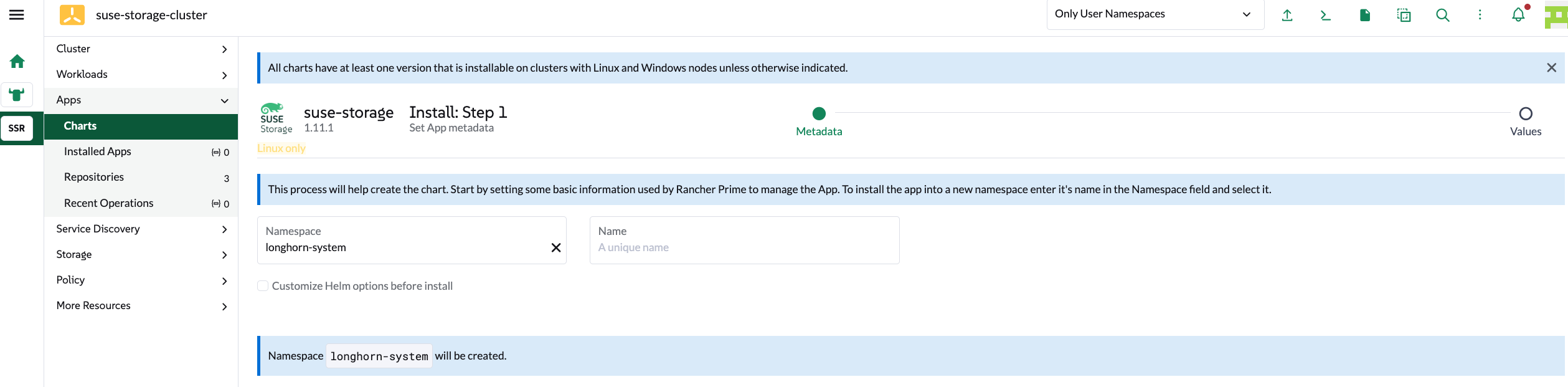Dismiss the Linux and Windows charts banner
Image resolution: width=1568 pixels, height=387 pixels.
coord(1551,68)
